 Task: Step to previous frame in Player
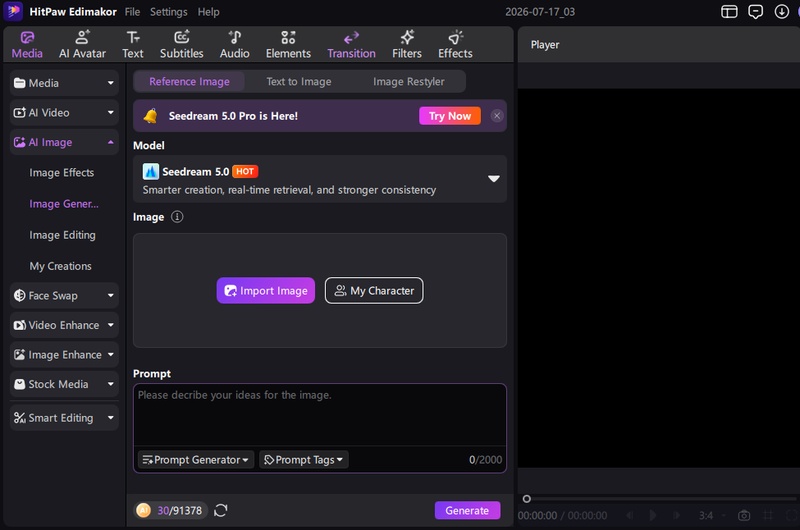tap(630, 515)
